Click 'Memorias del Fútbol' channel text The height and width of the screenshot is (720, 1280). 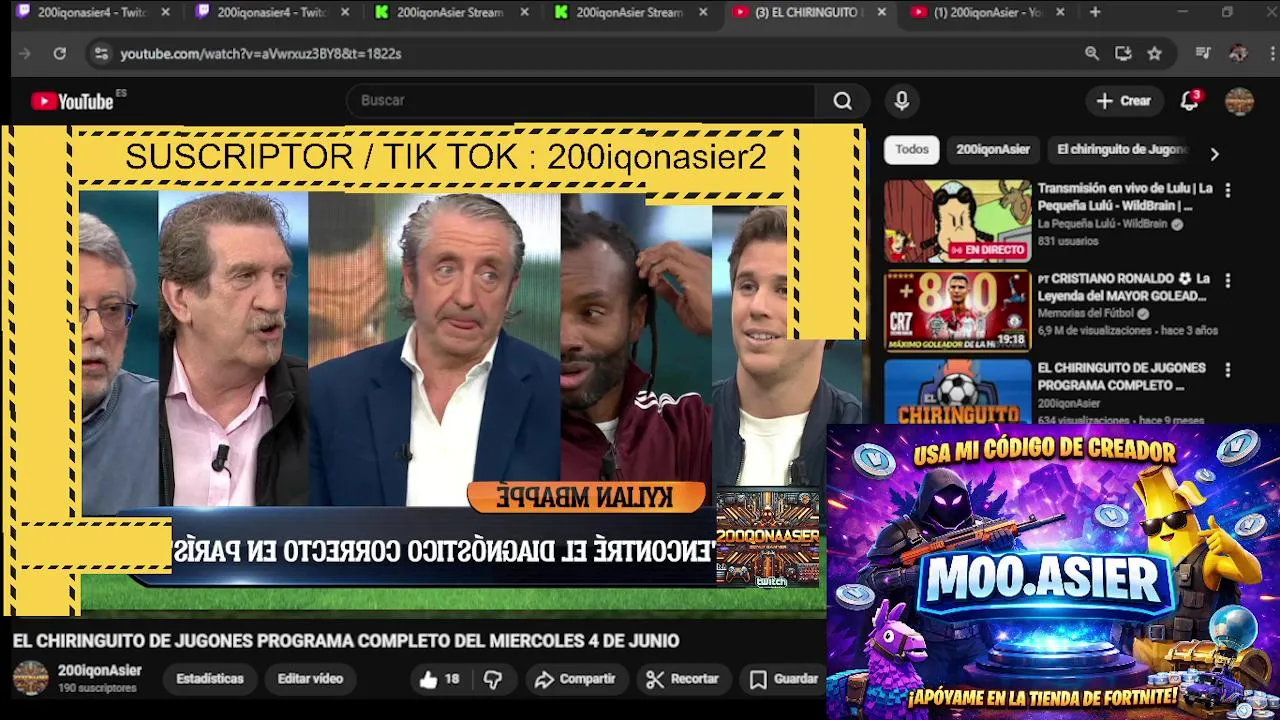(x=1087, y=313)
